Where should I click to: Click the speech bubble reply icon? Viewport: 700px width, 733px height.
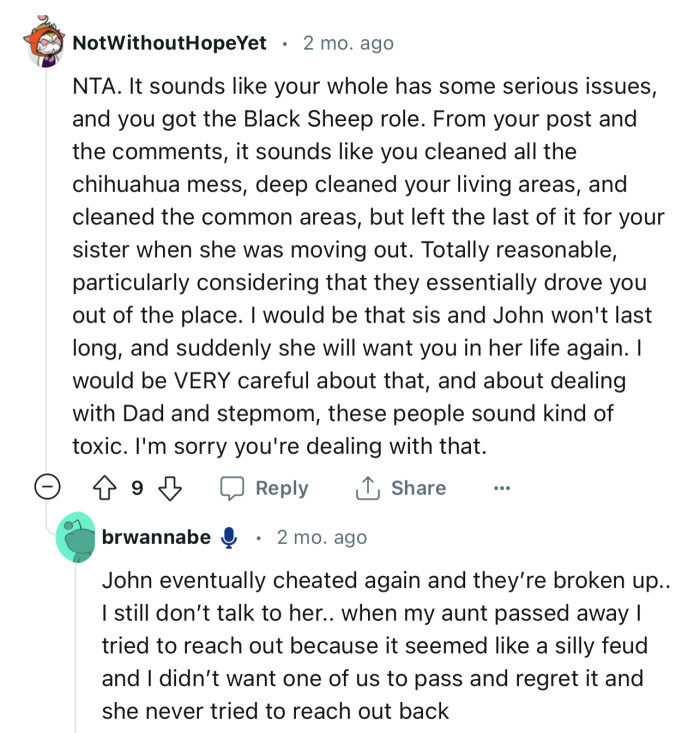tap(232, 488)
